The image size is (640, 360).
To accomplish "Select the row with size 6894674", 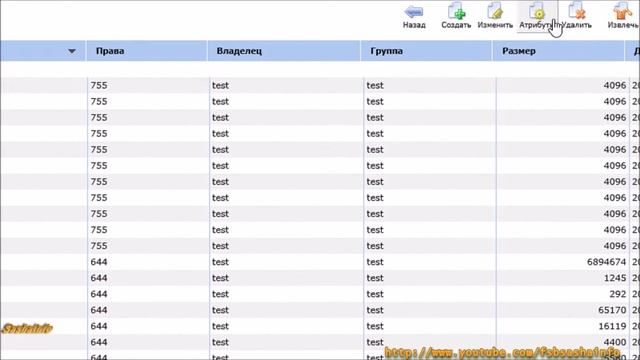I will tap(320, 262).
